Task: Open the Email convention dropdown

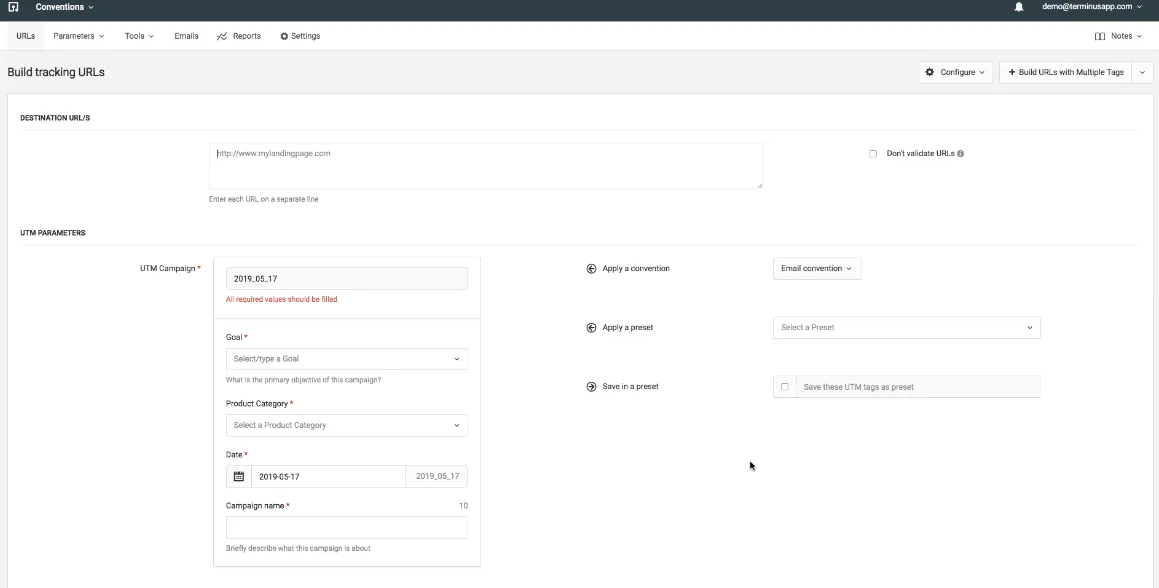Action: (x=816, y=268)
